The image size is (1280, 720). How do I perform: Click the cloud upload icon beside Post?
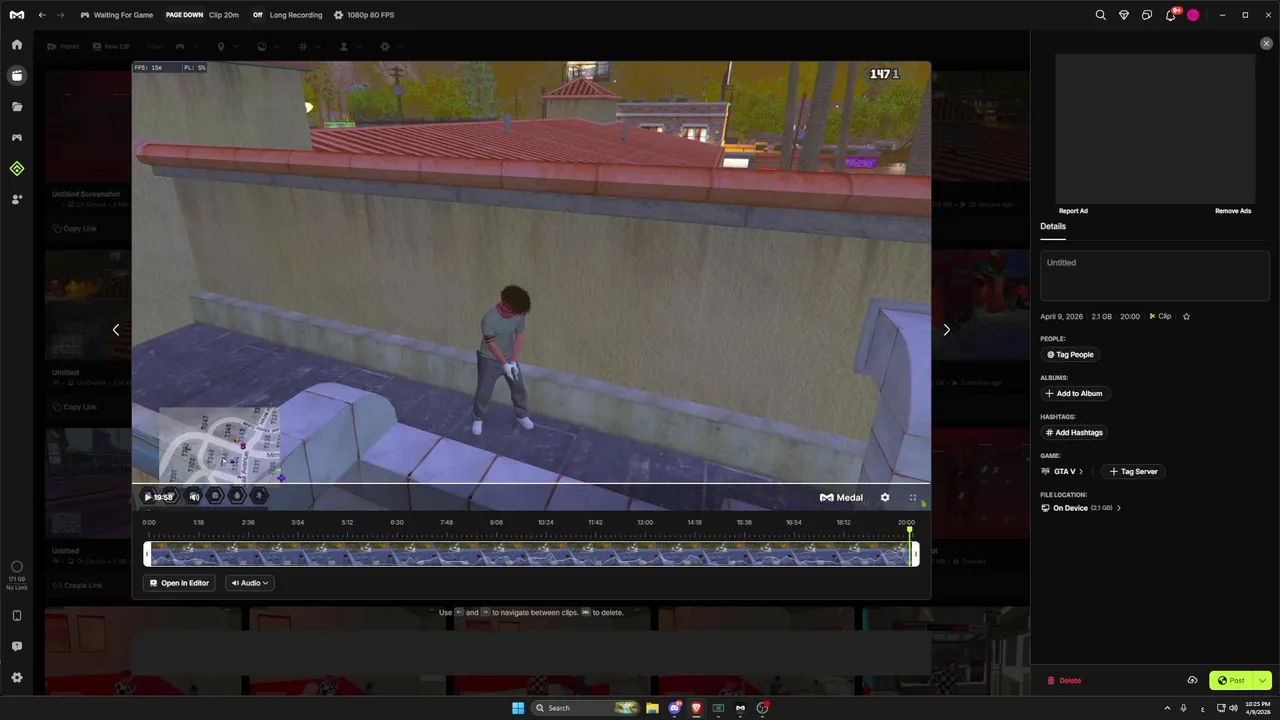click(1192, 681)
